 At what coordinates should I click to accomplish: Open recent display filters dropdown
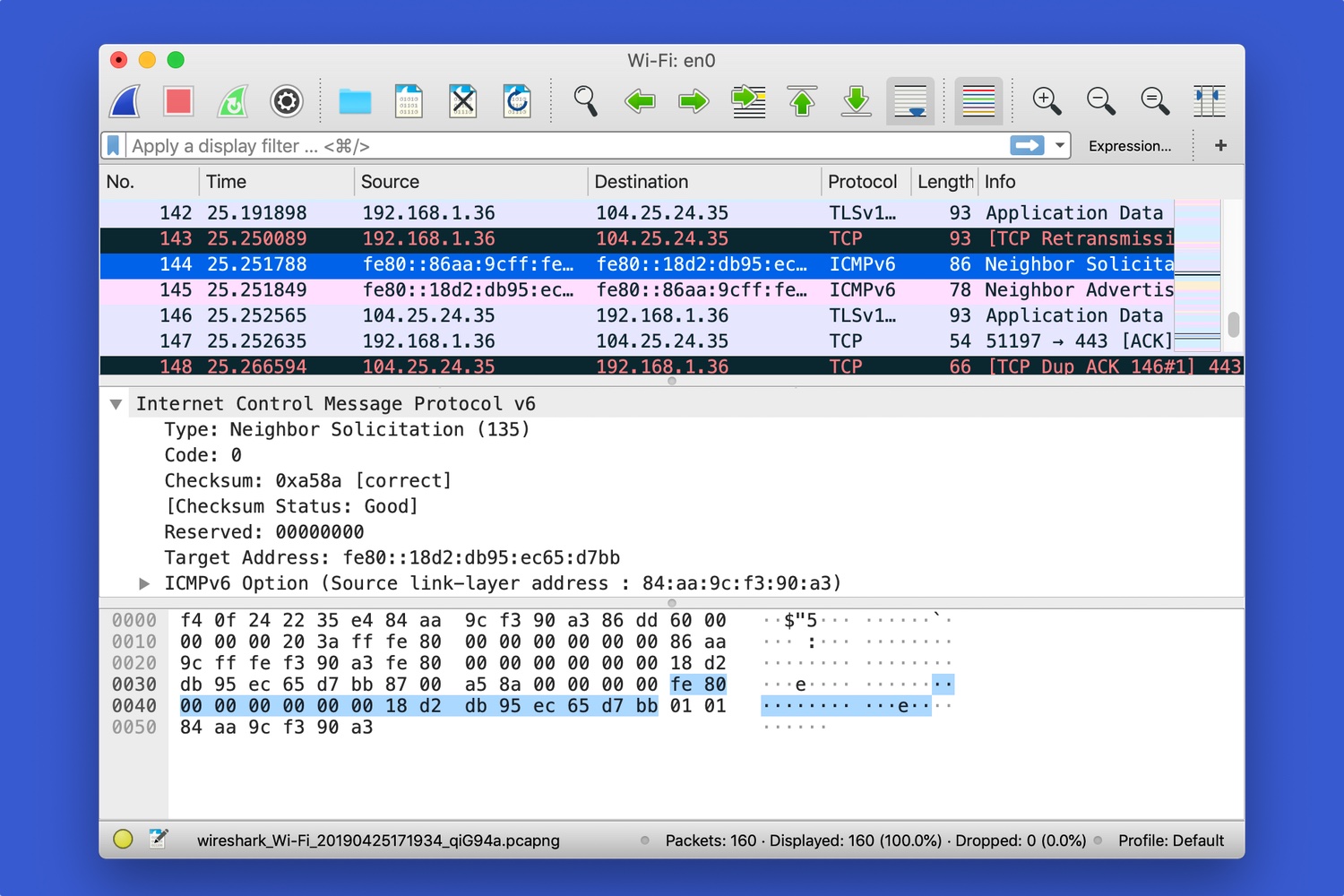click(1060, 145)
